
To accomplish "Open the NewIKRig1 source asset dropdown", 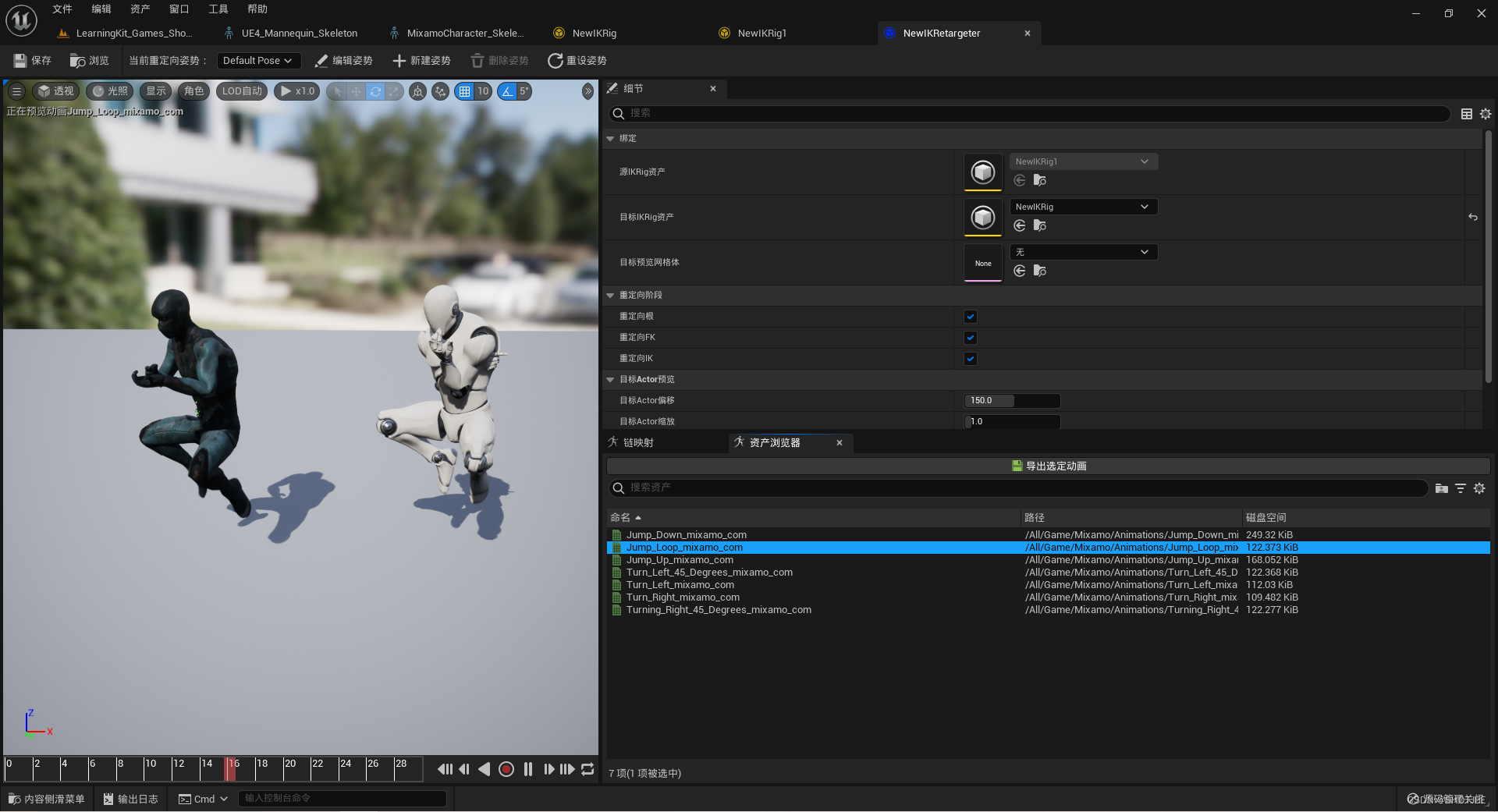I will (x=1083, y=161).
